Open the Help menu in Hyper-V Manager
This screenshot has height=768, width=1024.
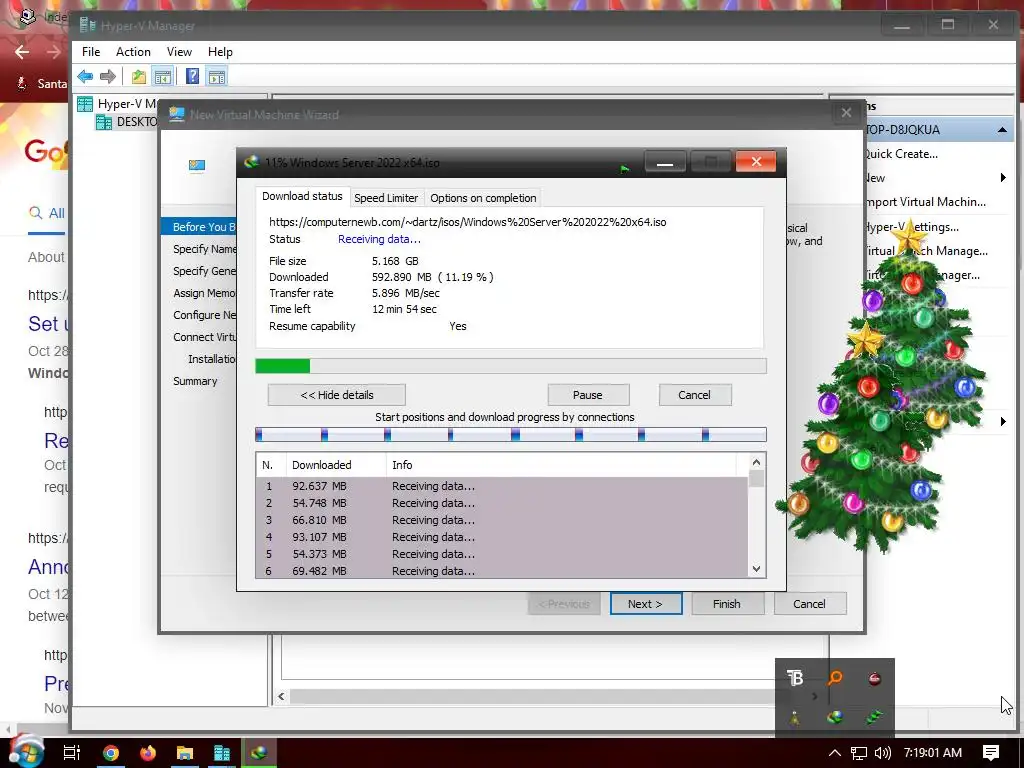(x=220, y=52)
